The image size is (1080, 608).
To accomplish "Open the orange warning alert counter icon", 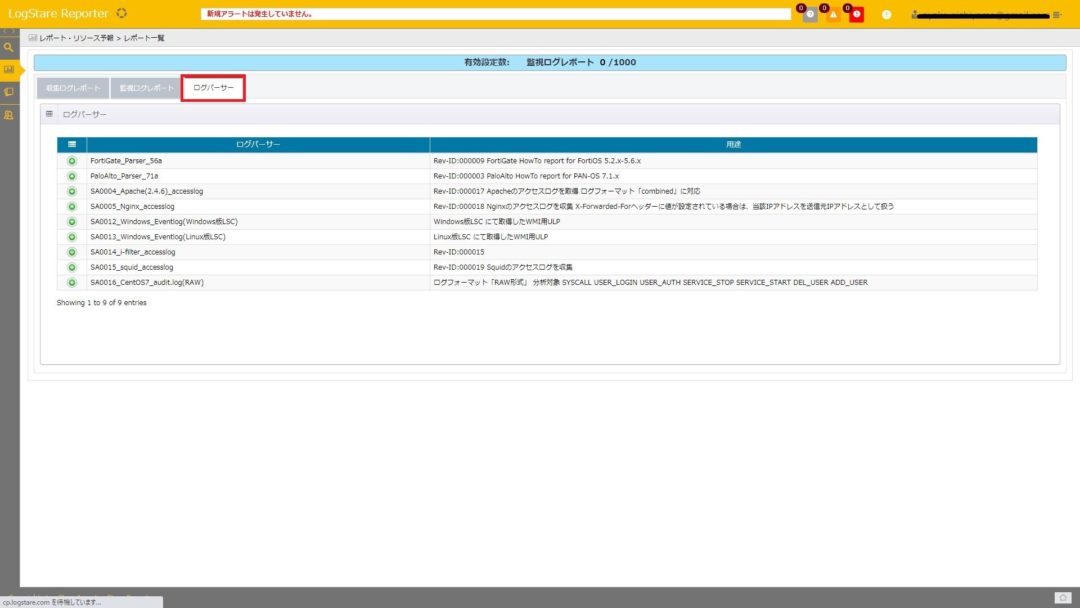I will pyautogui.click(x=833, y=14).
